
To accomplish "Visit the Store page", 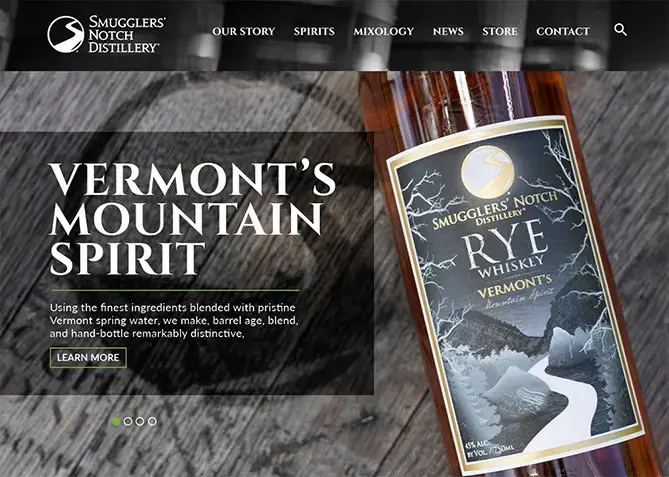I will click(500, 32).
